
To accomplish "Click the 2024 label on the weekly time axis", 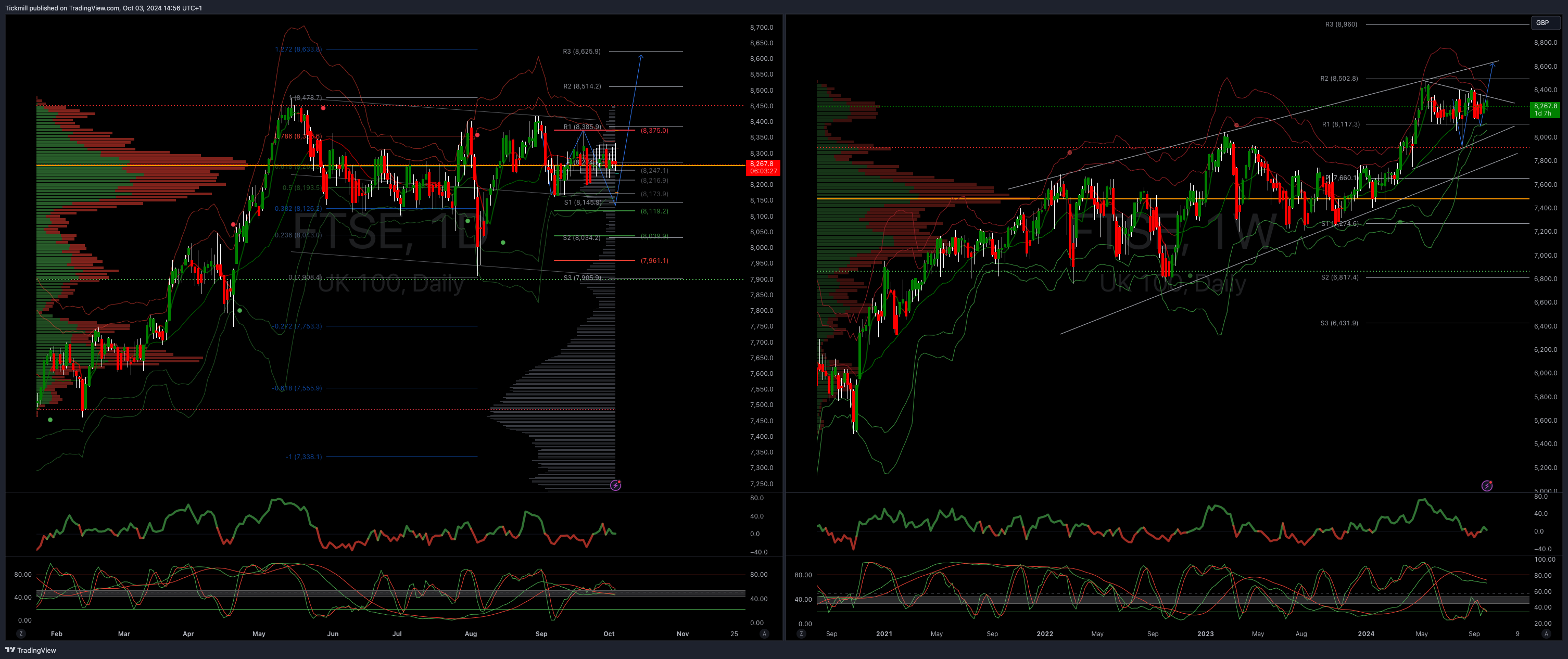I will [x=1366, y=633].
